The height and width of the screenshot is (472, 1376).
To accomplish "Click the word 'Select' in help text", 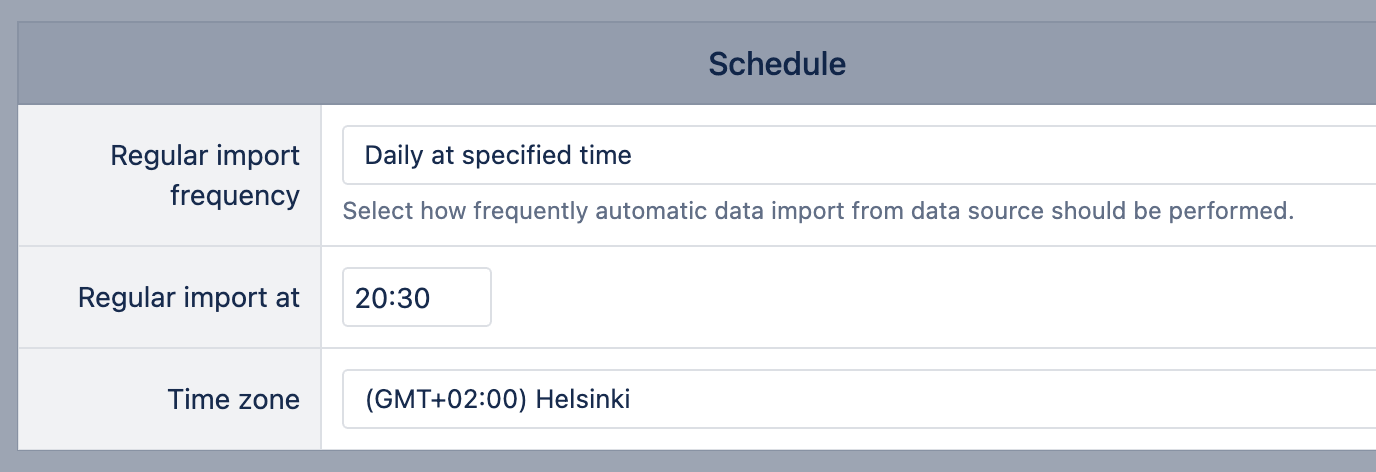I will [x=371, y=212].
